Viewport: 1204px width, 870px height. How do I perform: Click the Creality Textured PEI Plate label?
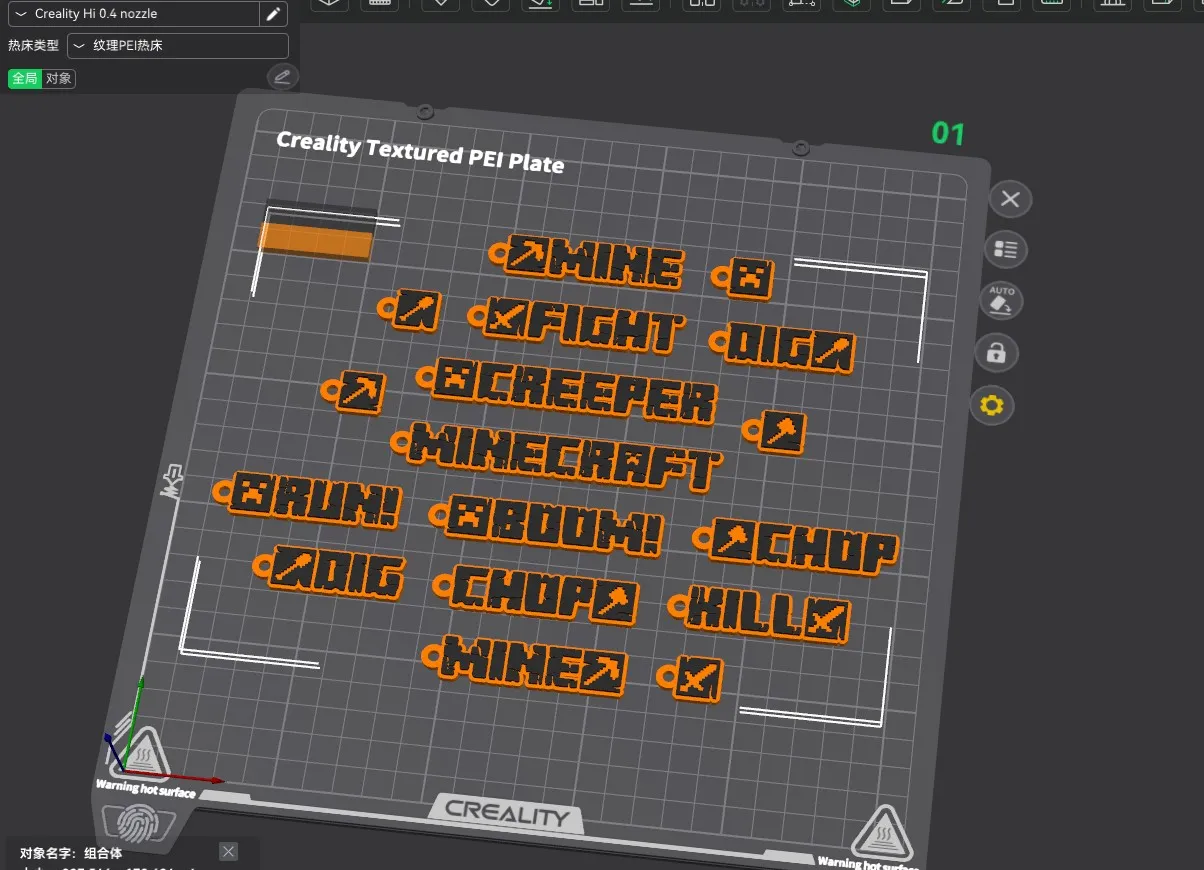tap(420, 152)
